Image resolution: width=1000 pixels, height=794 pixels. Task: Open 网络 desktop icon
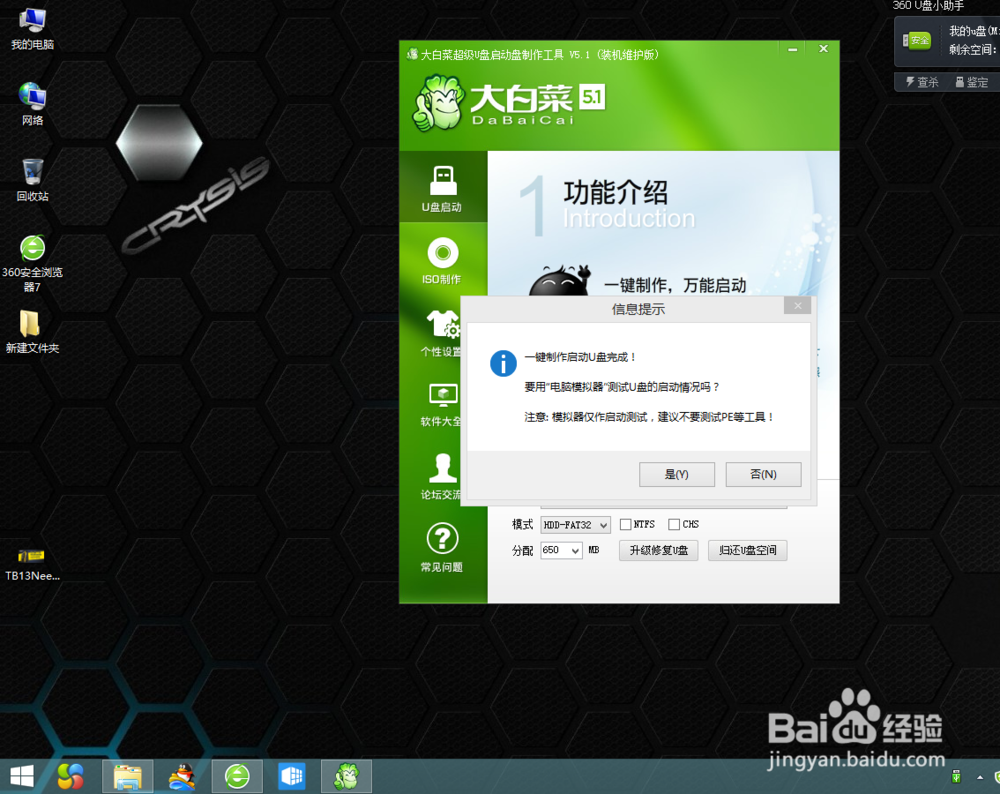32,105
